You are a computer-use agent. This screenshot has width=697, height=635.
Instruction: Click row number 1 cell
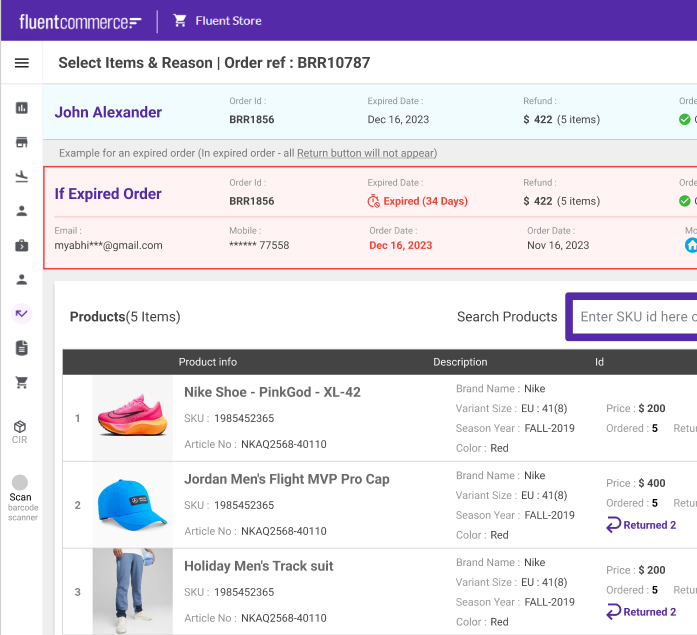coord(78,418)
